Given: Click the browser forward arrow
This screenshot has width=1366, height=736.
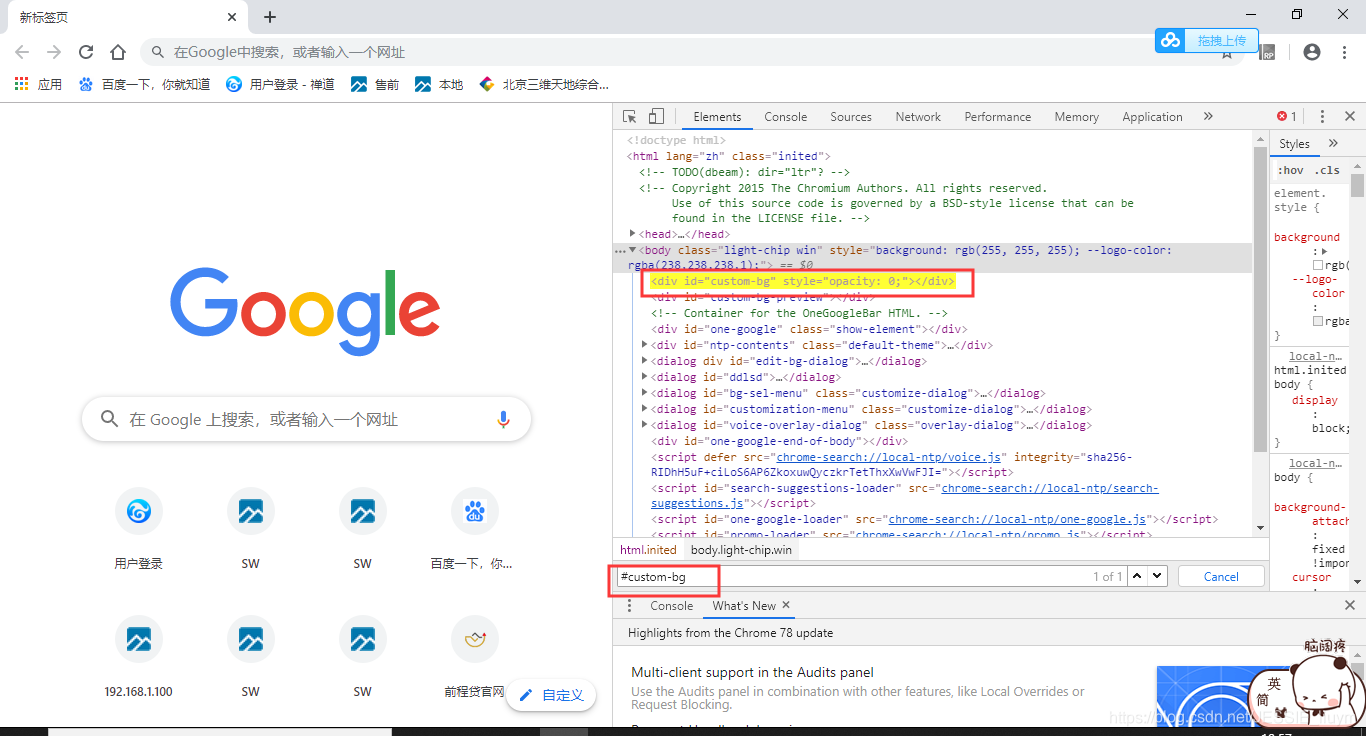Looking at the screenshot, I should click(x=54, y=52).
